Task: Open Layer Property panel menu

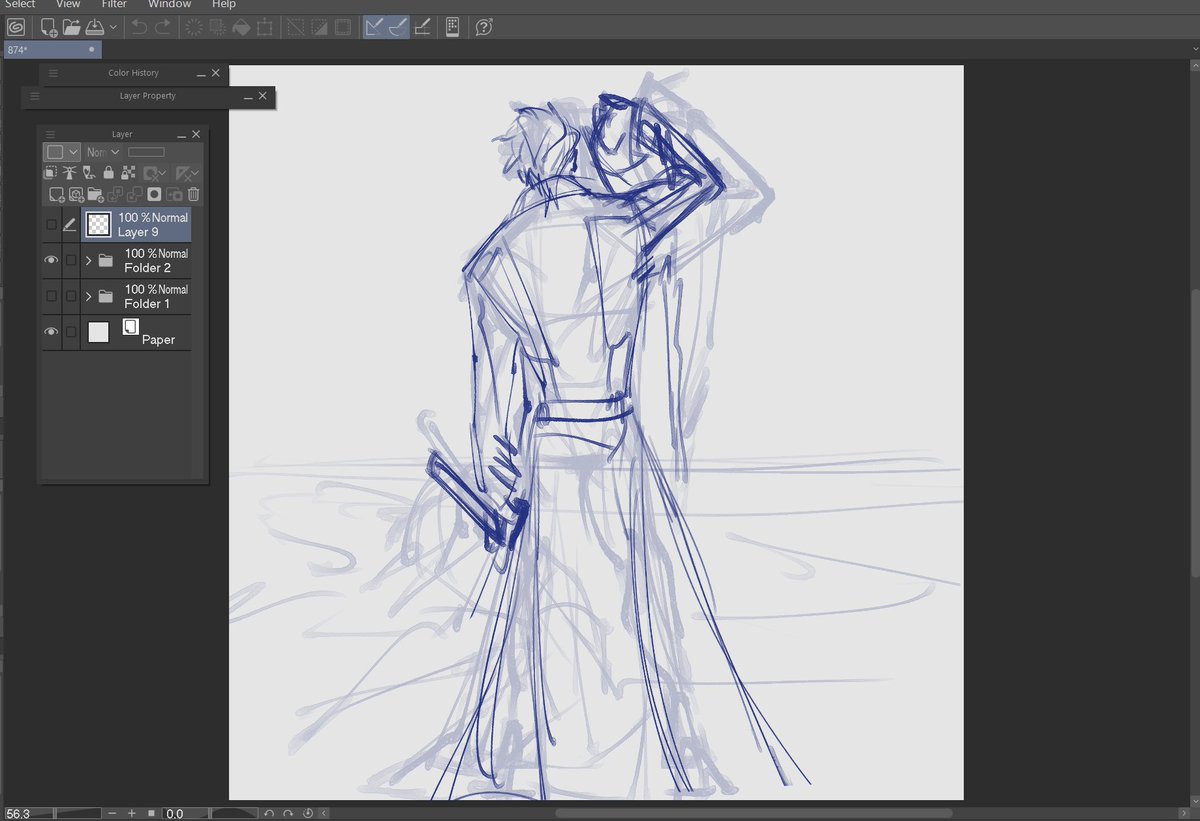Action: (35, 96)
